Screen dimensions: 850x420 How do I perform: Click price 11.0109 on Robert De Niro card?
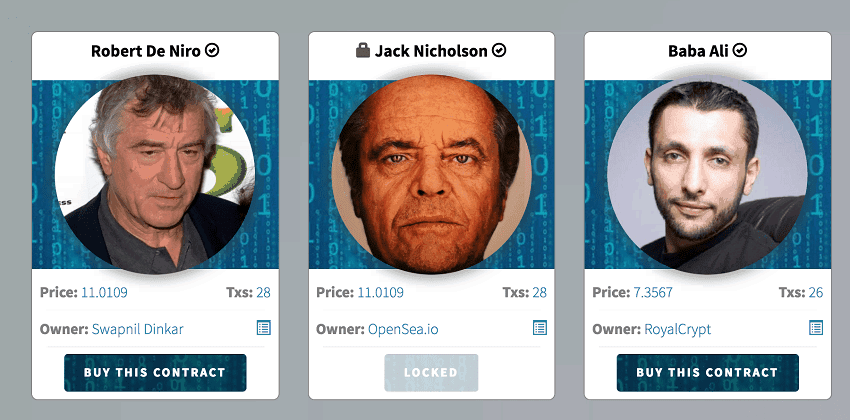[x=104, y=293]
